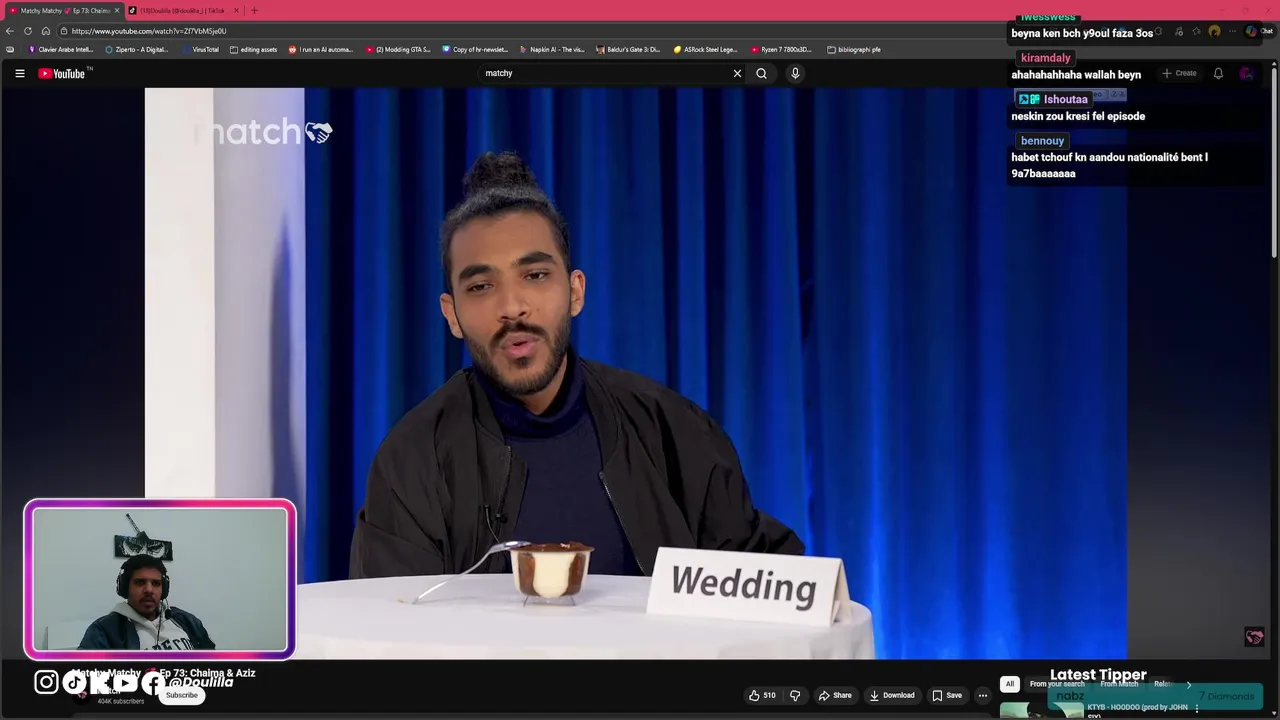
Task: Open the browser home button
Action: [46, 31]
